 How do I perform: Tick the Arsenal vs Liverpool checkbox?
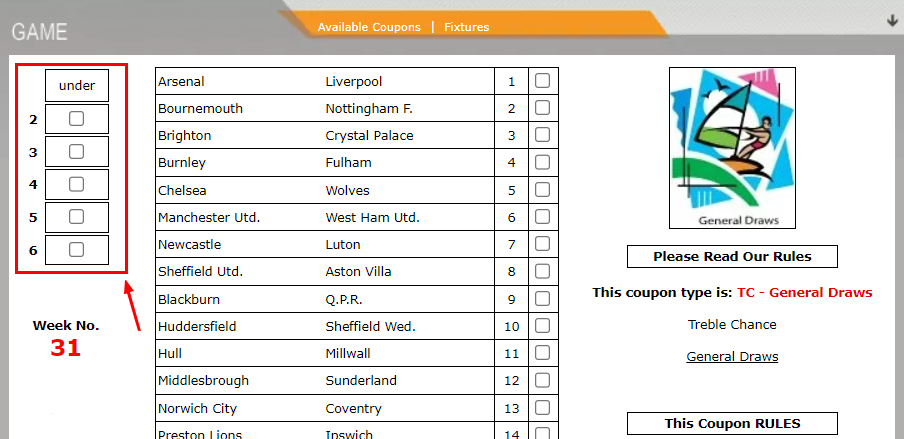(542, 81)
